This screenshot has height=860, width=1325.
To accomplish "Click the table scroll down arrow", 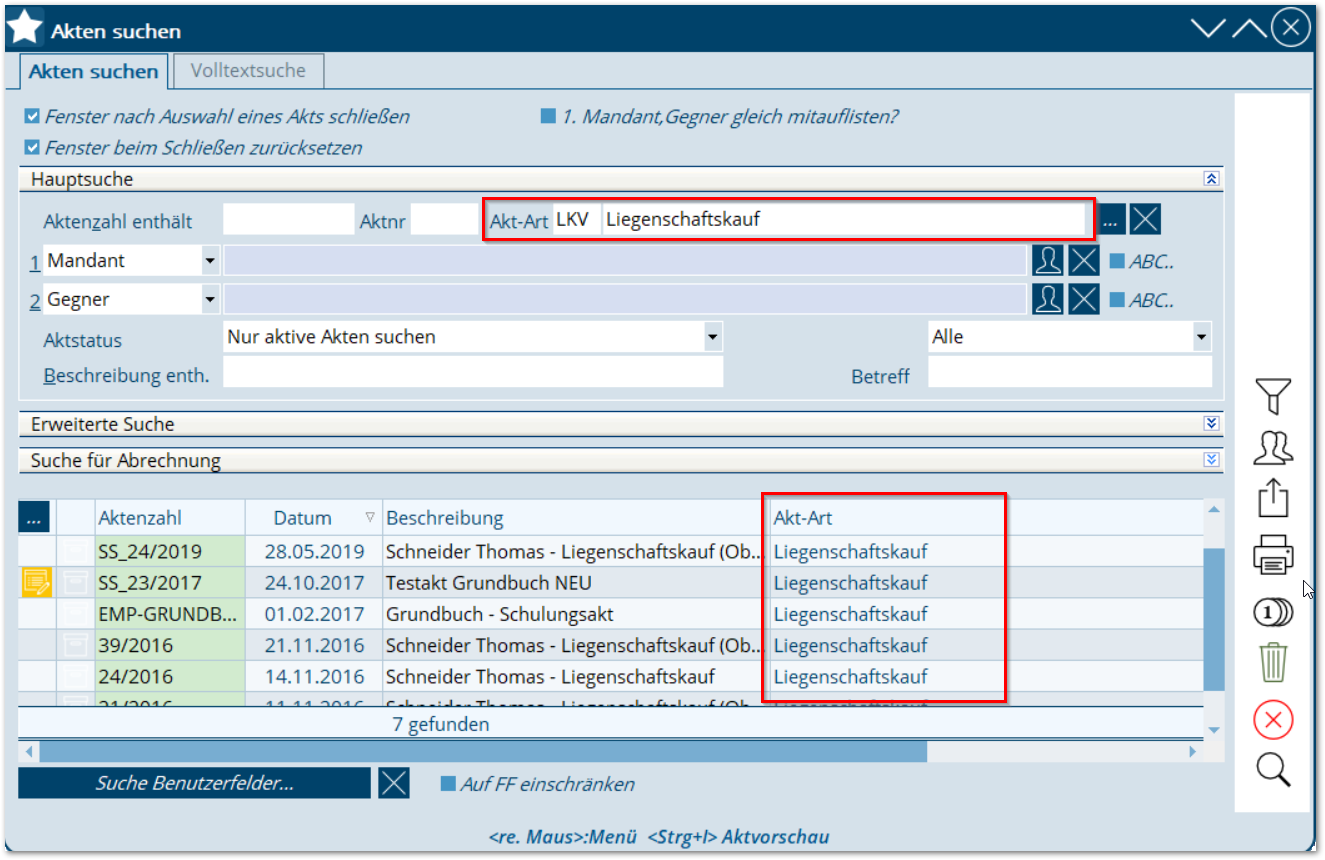I will click(1213, 730).
